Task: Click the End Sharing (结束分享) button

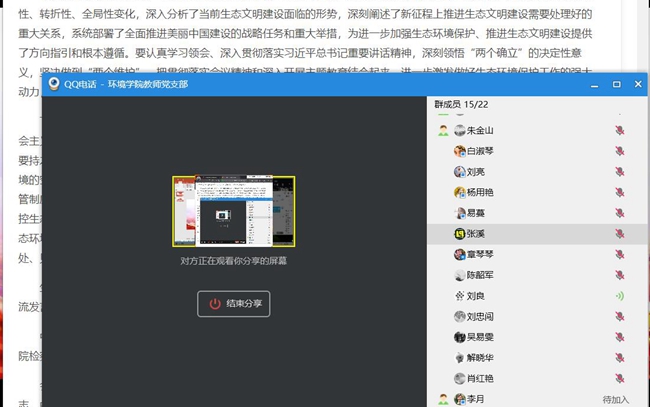Action: 234,304
